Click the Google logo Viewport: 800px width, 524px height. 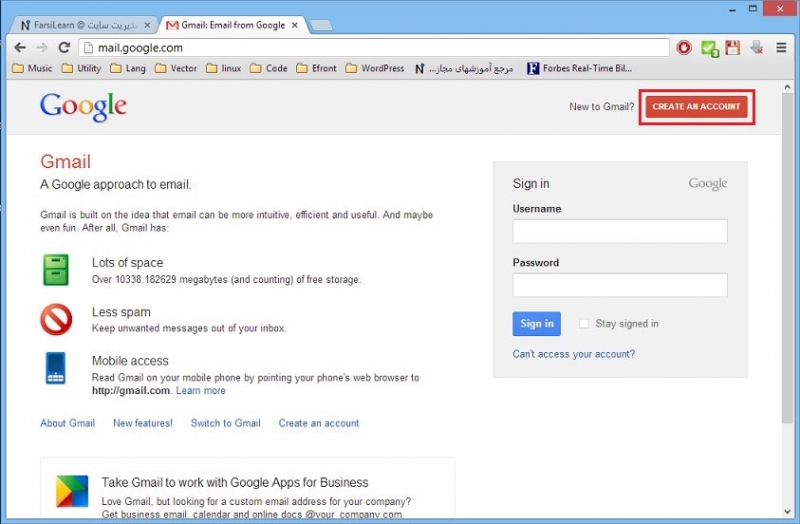(83, 107)
